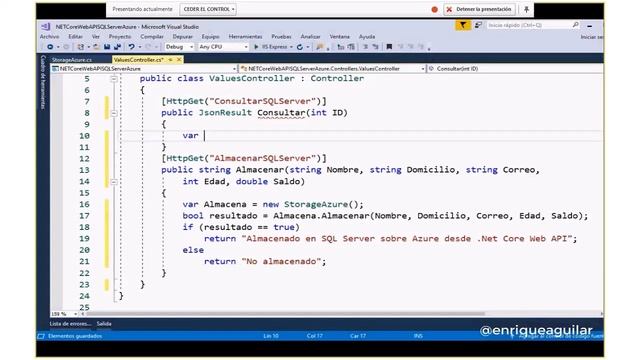
Task: Click the New Project toolbar icon
Action: 80,47
